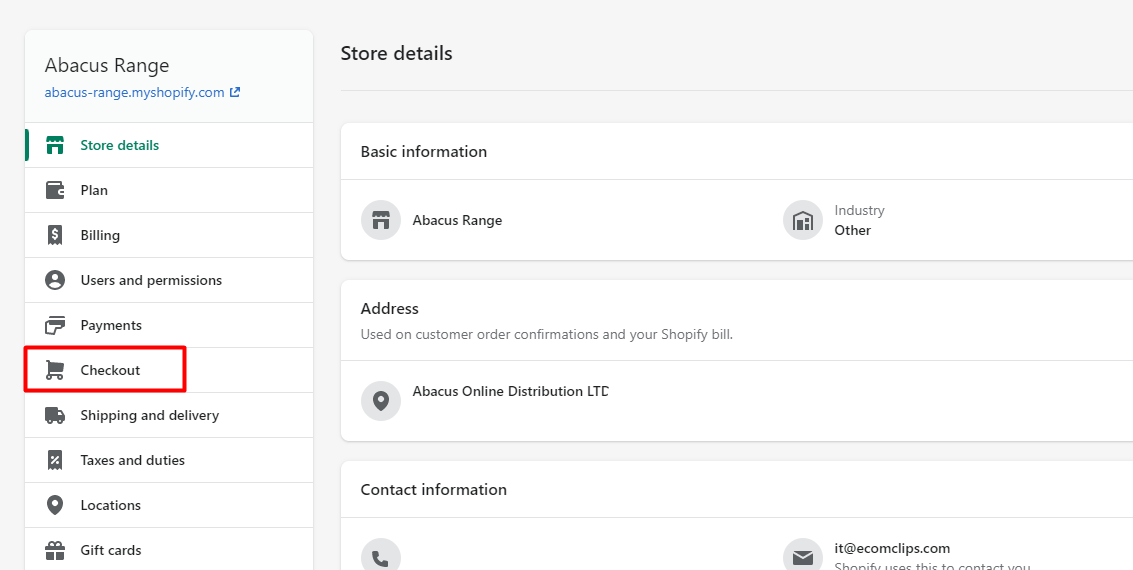
Task: Click the Taxes and duties percent icon
Action: (55, 460)
